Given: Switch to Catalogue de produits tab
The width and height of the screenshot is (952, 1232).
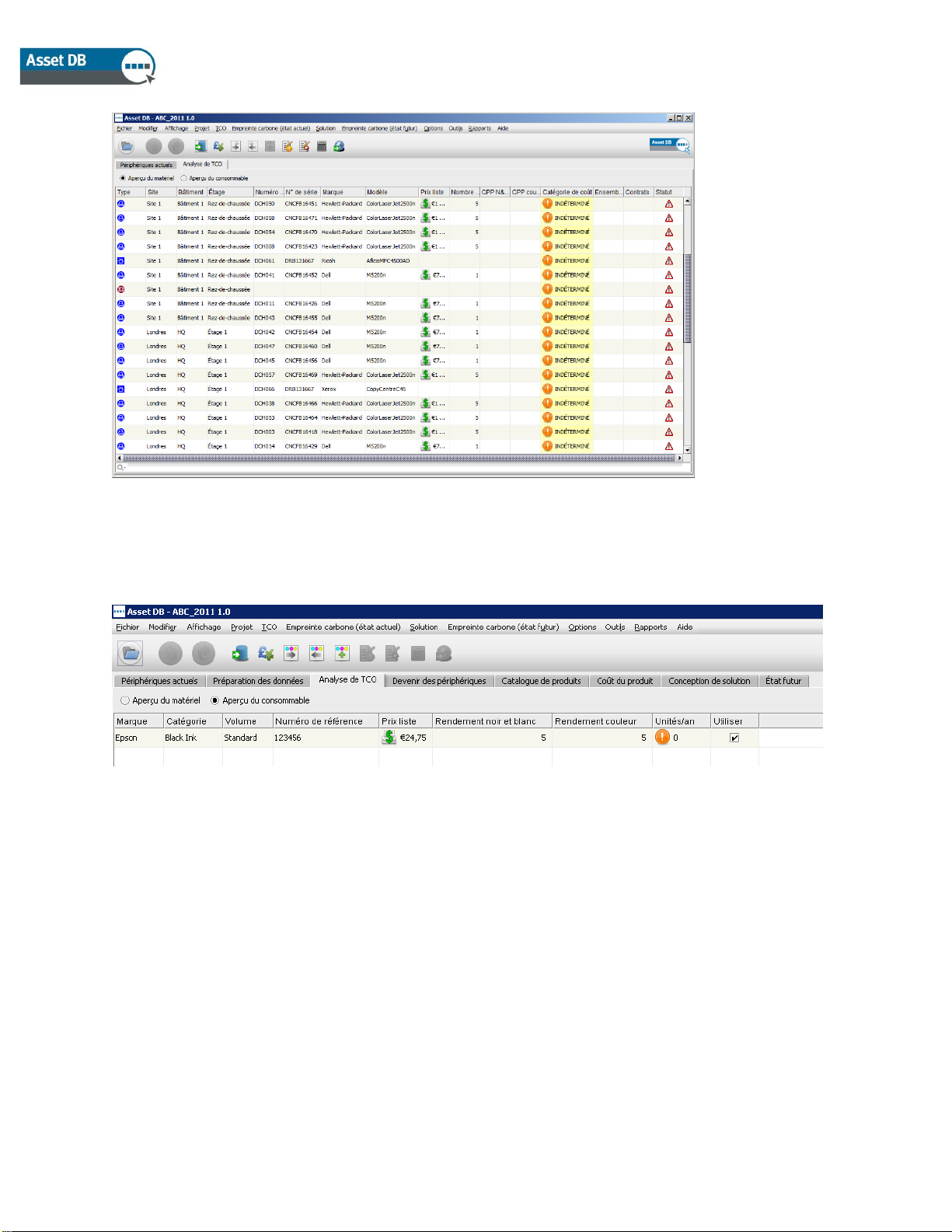Looking at the screenshot, I should [541, 681].
